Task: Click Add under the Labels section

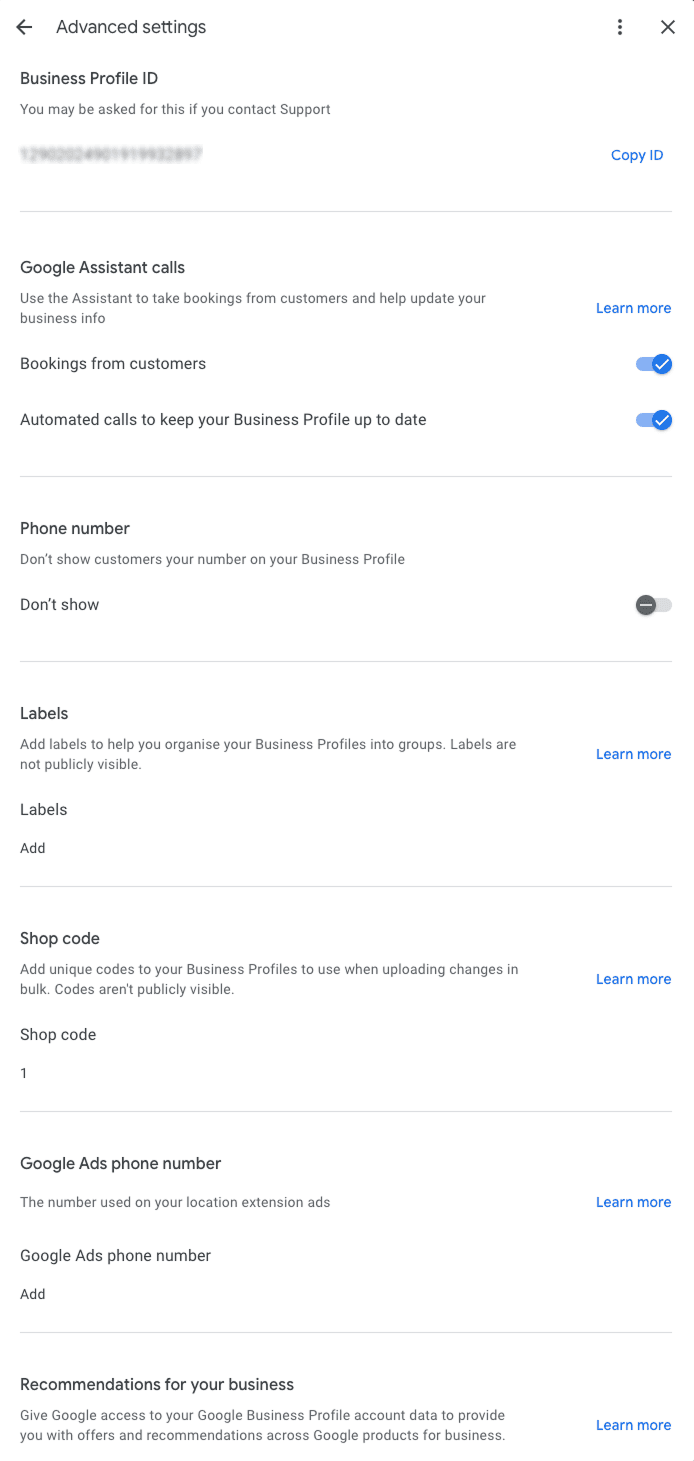Action: [32, 848]
